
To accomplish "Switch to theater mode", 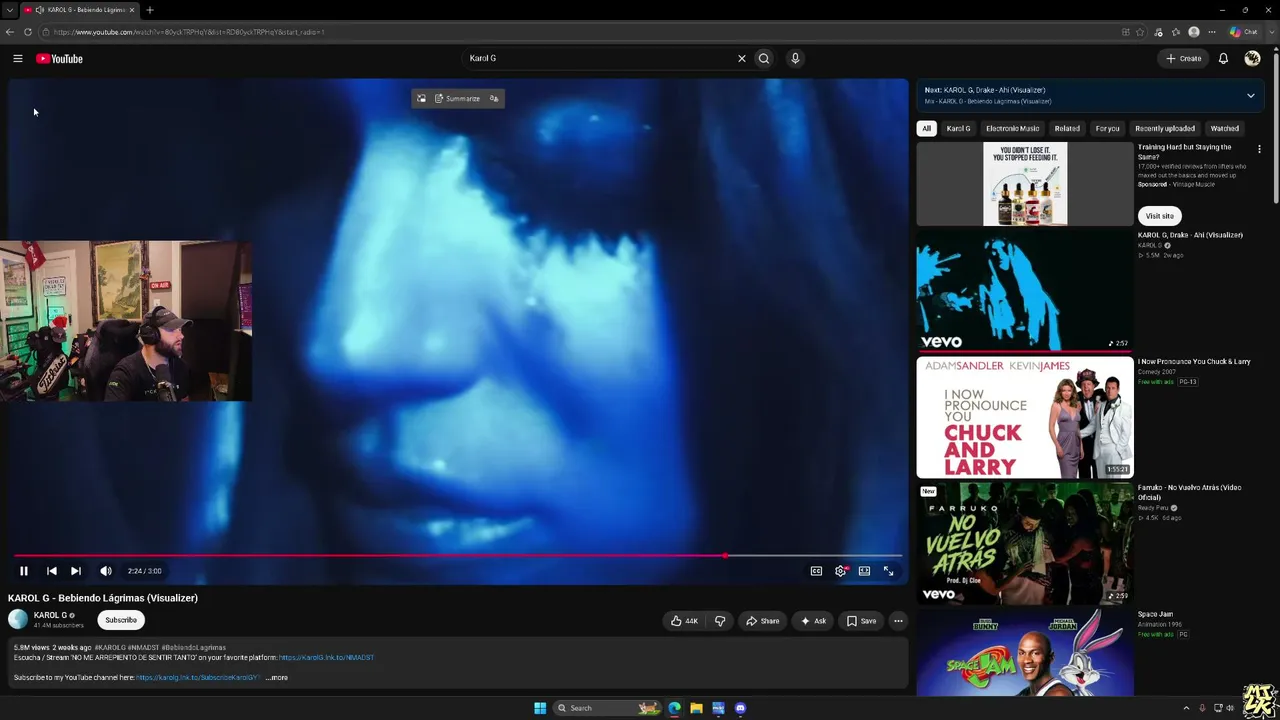I will tap(864, 571).
